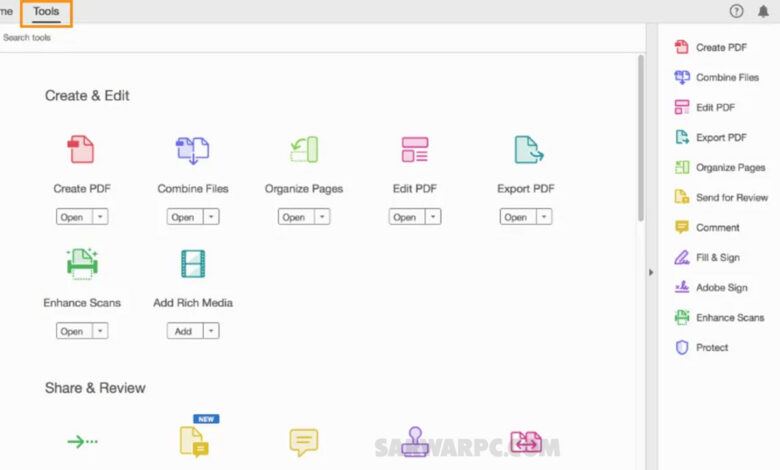Viewport: 780px width, 470px height.
Task: Expand the dropdown arrow beside Organize Pages Open
Action: [322, 217]
